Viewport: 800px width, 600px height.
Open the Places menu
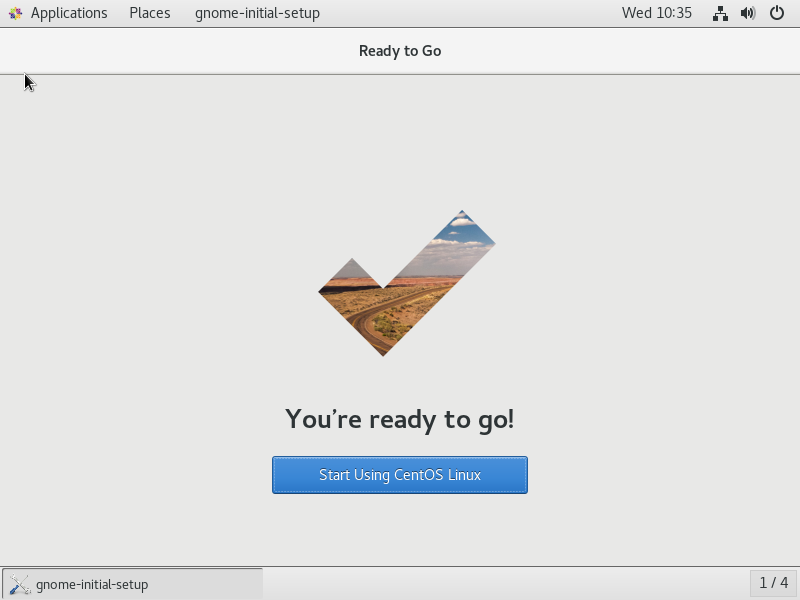[149, 13]
